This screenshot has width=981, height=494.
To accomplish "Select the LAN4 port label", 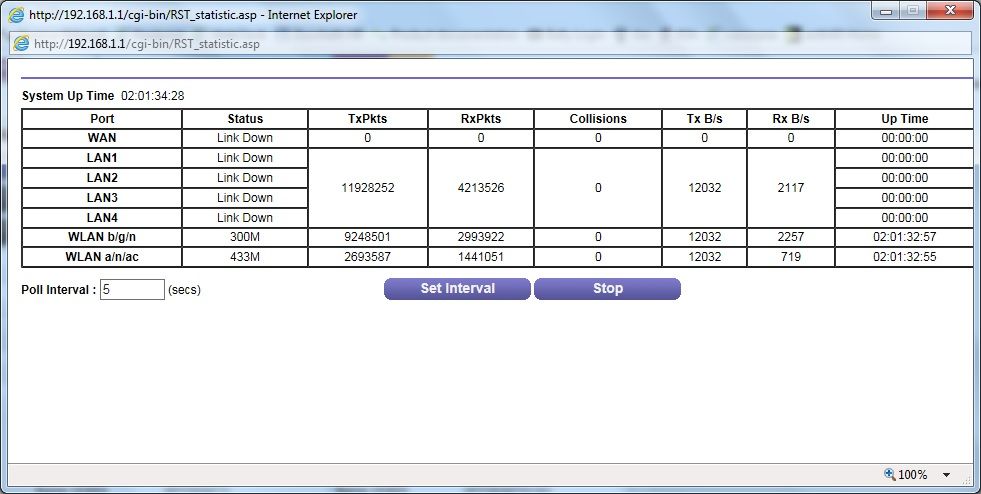I will pos(102,218).
